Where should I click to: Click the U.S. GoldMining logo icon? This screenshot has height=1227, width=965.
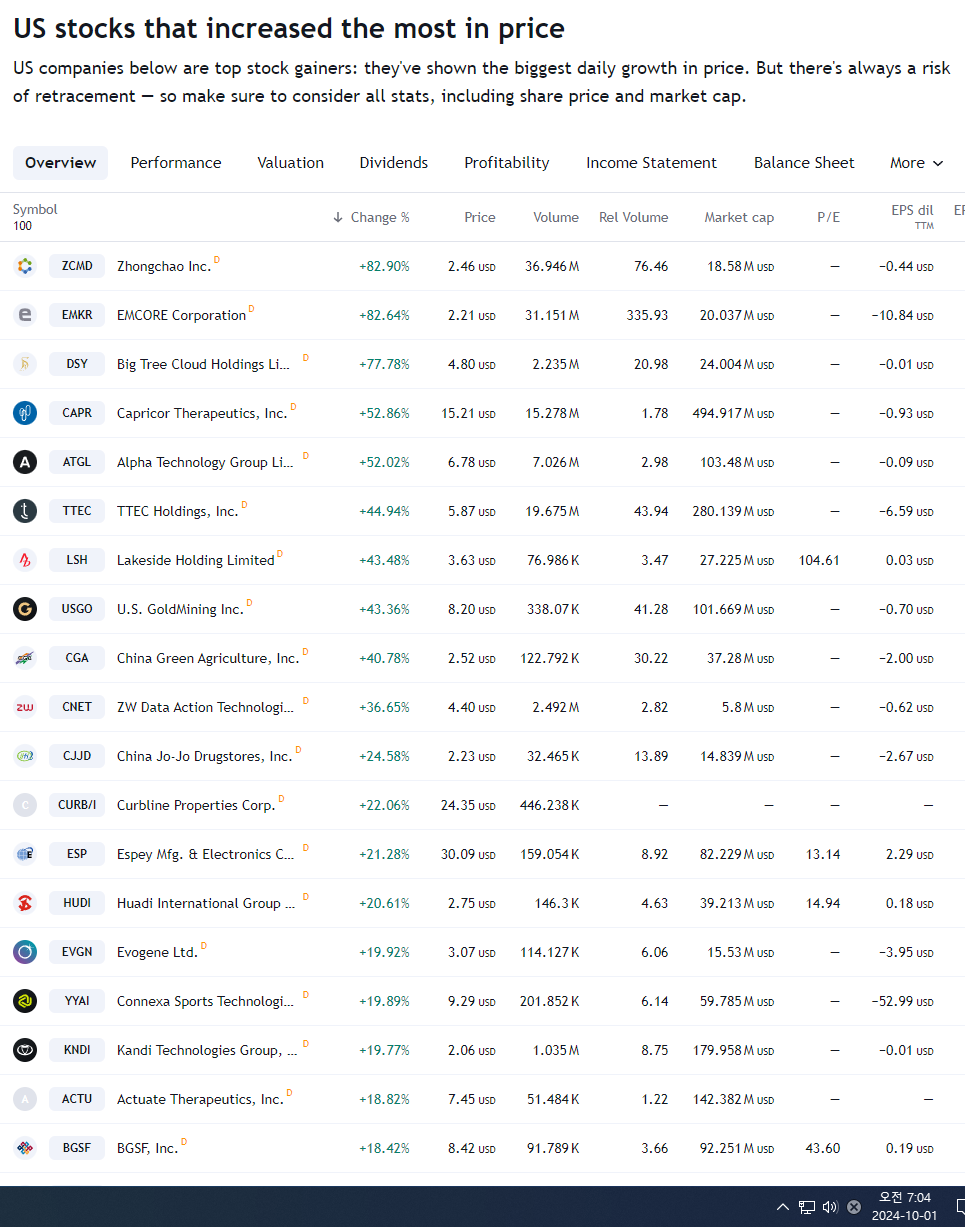[25, 609]
